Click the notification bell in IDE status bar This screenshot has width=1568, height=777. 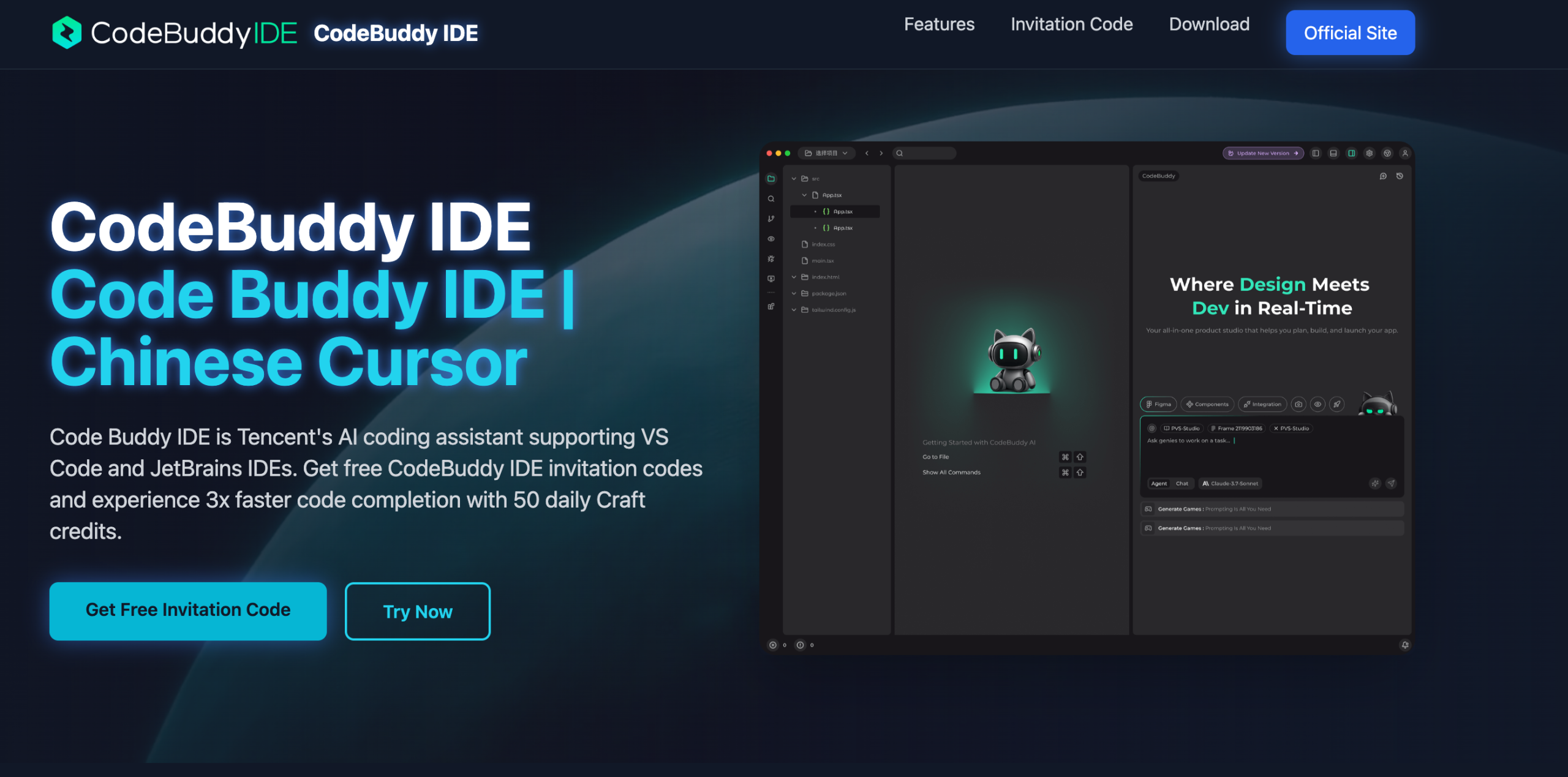click(1405, 645)
